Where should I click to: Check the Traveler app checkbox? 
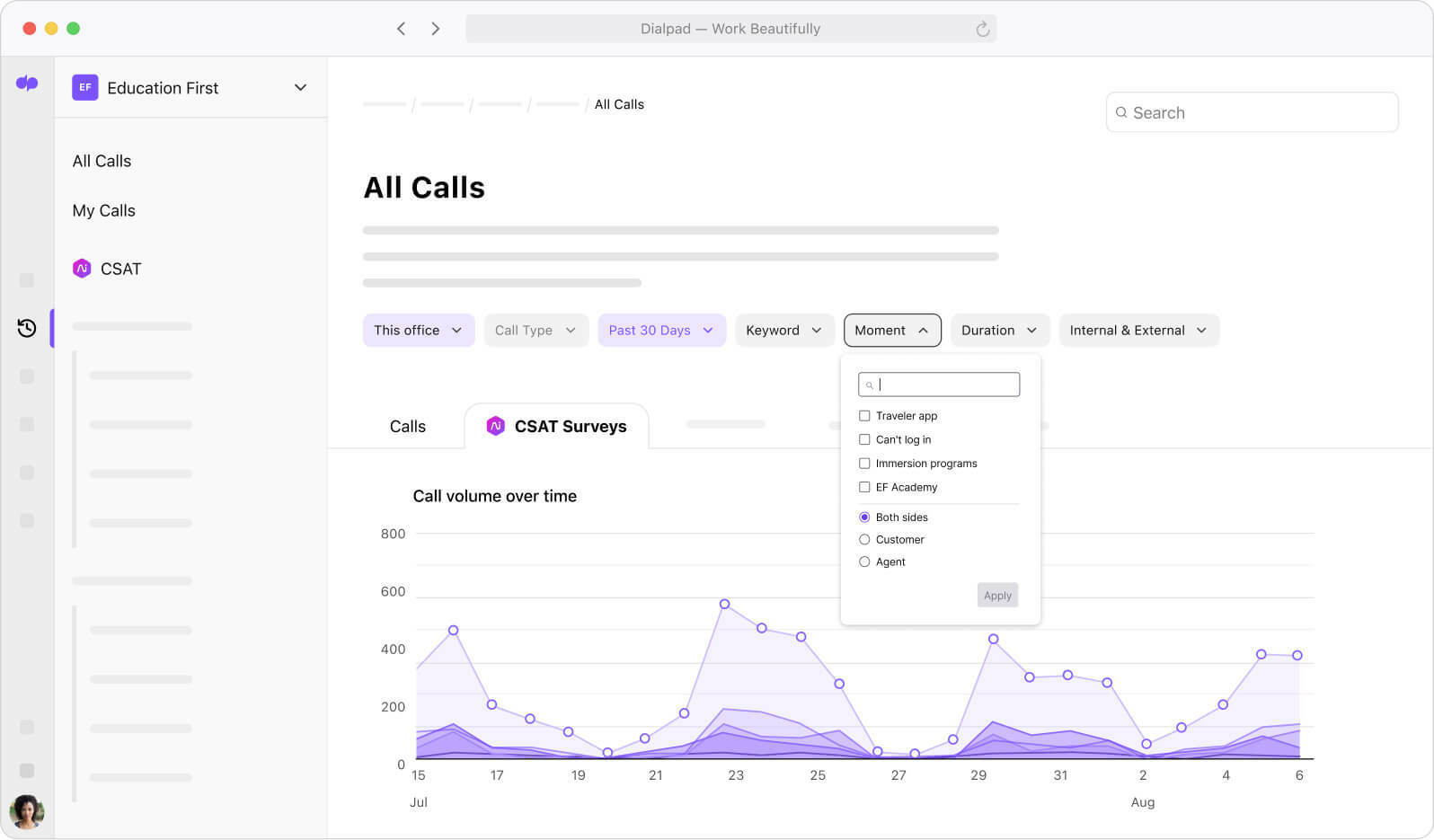[864, 416]
